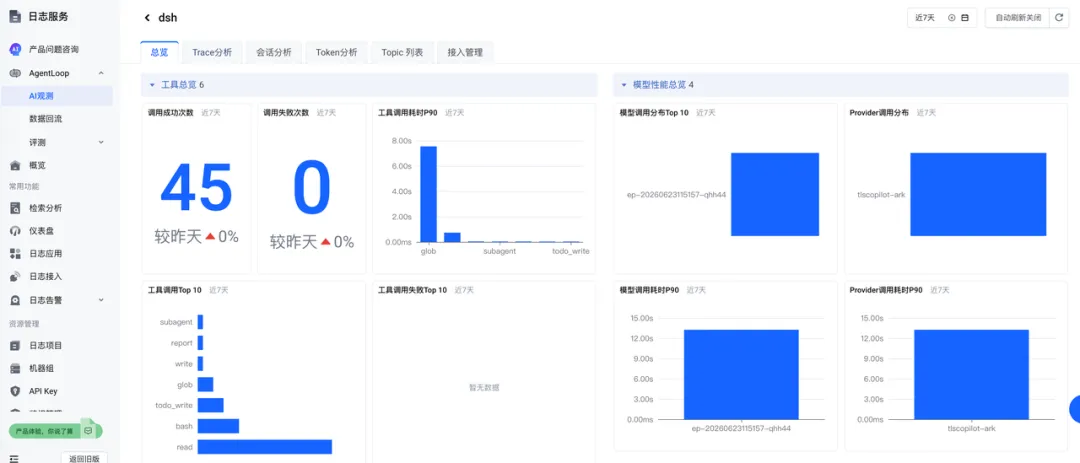Open the 自动刷新关闭 auto-refresh dropdown

pyautogui.click(x=1017, y=18)
